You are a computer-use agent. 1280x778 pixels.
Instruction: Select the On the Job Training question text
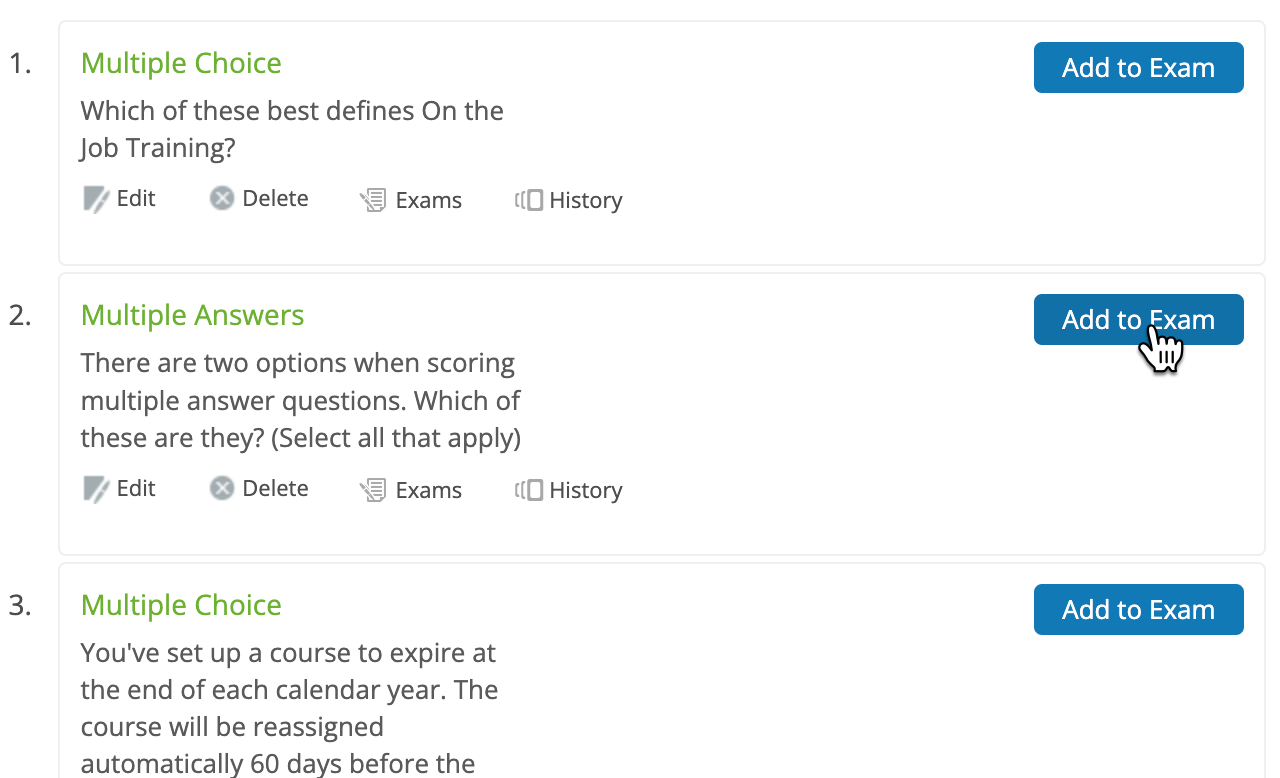pos(291,129)
